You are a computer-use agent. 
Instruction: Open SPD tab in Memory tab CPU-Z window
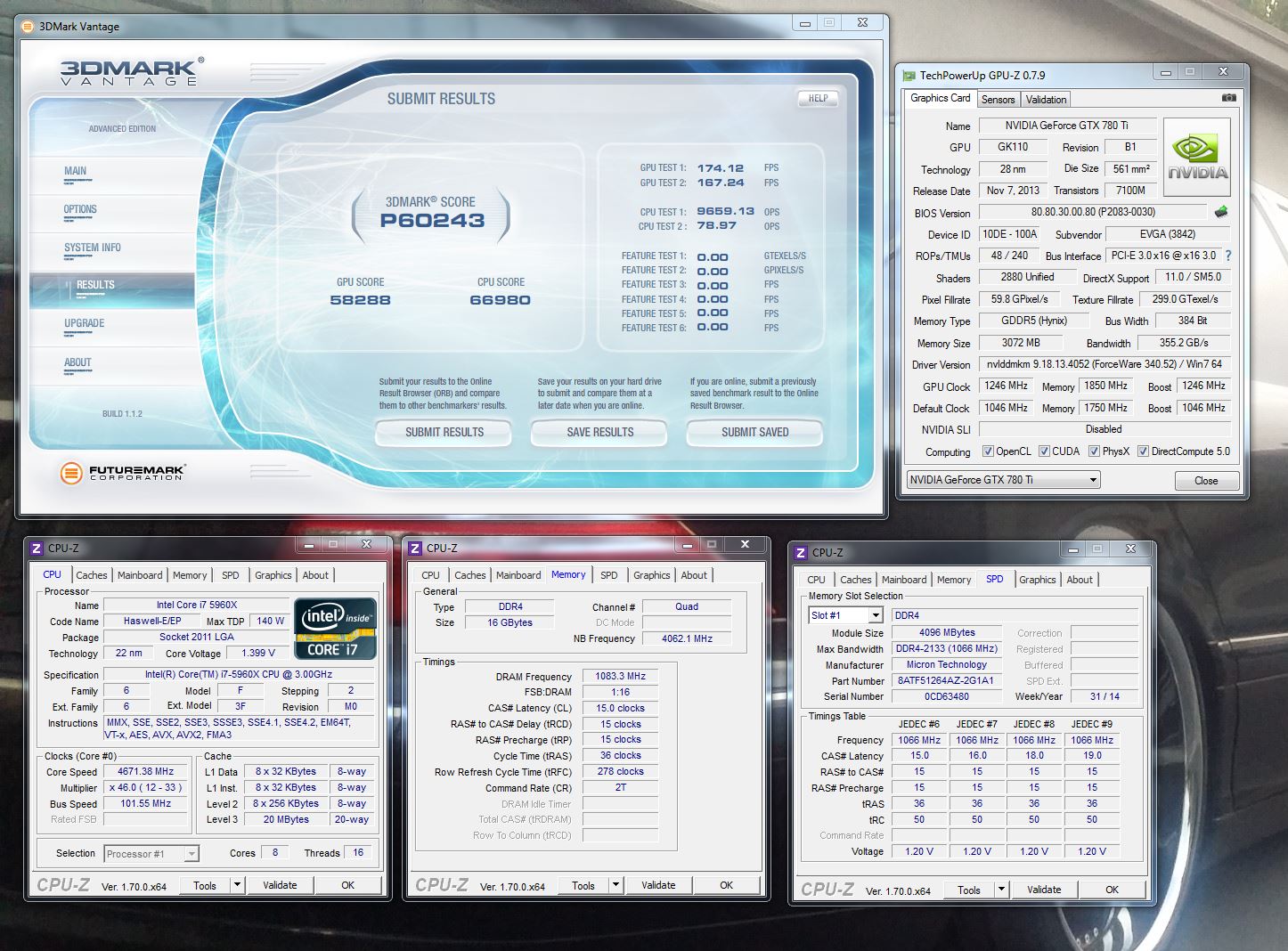[609, 575]
